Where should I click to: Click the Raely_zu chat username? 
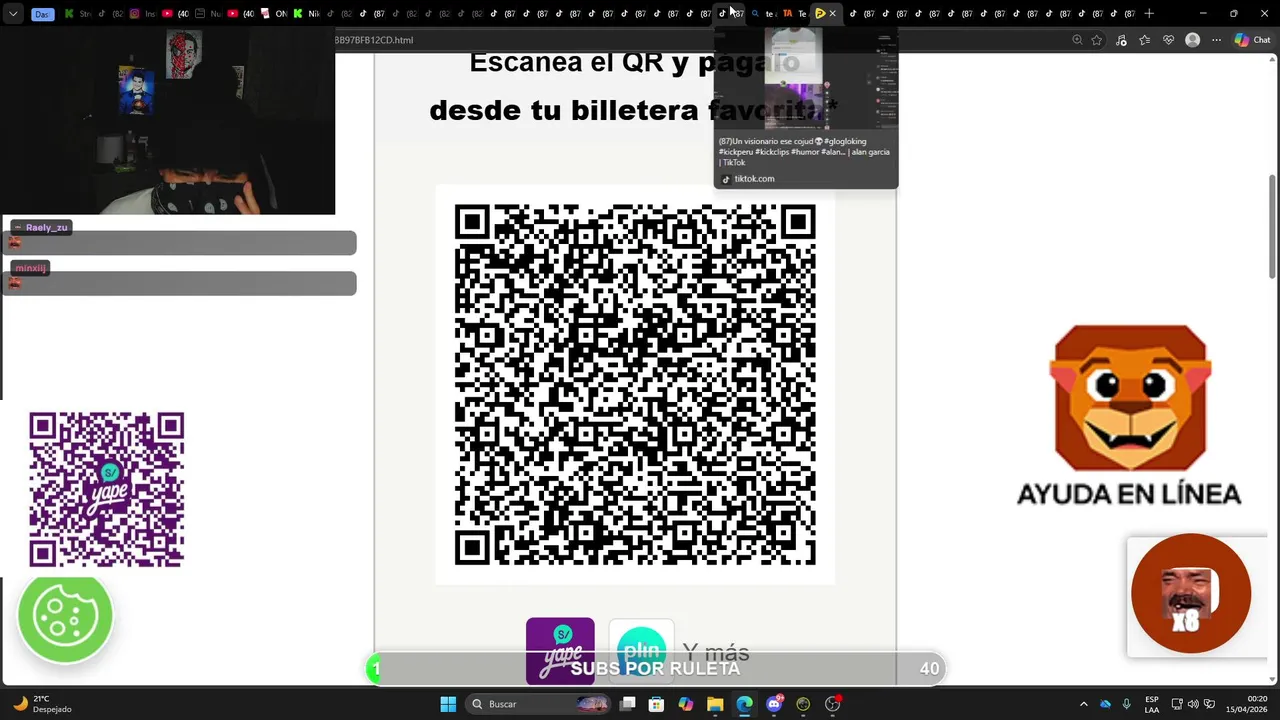[x=46, y=228]
